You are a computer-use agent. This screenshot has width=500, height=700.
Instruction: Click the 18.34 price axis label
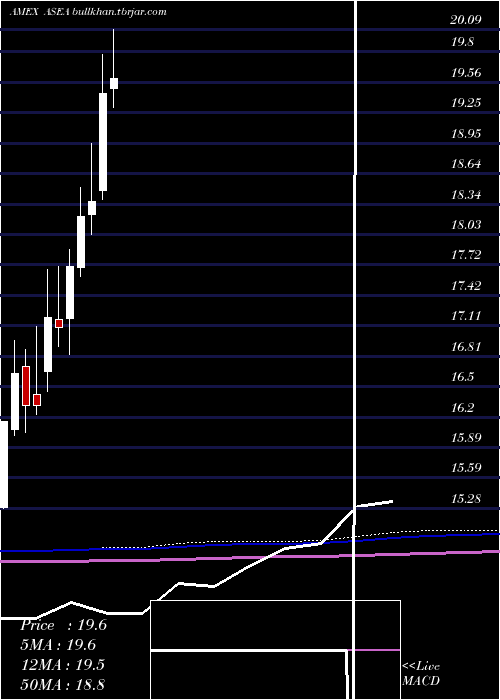coord(466,194)
